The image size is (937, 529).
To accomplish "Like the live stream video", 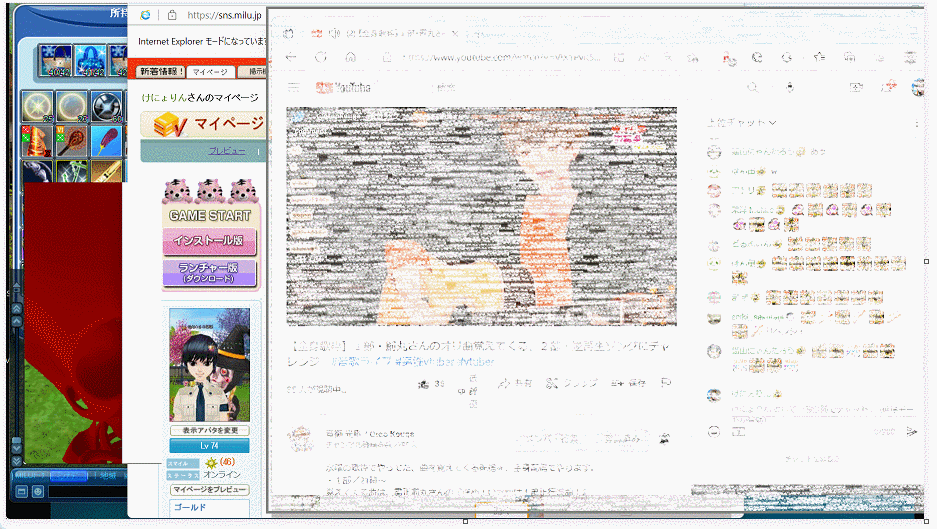I will click(430, 384).
